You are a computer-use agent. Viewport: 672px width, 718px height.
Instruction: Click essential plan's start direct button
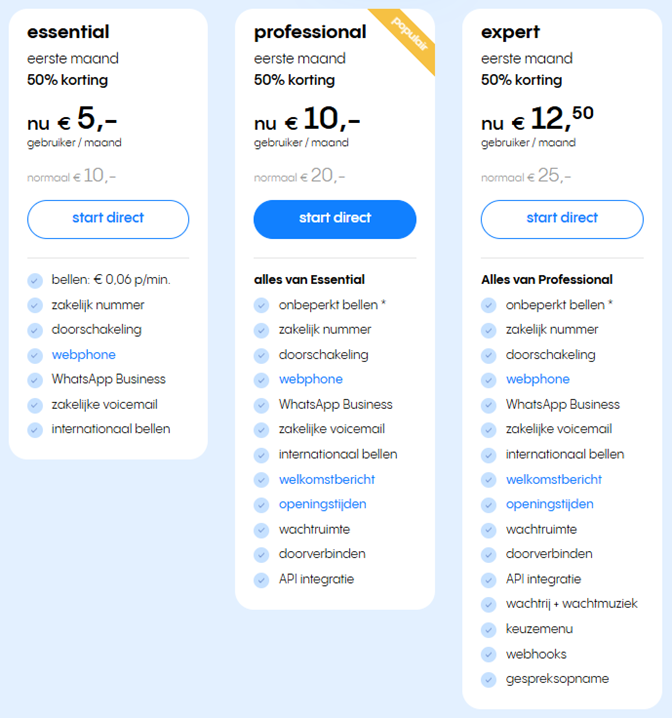pyautogui.click(x=108, y=219)
